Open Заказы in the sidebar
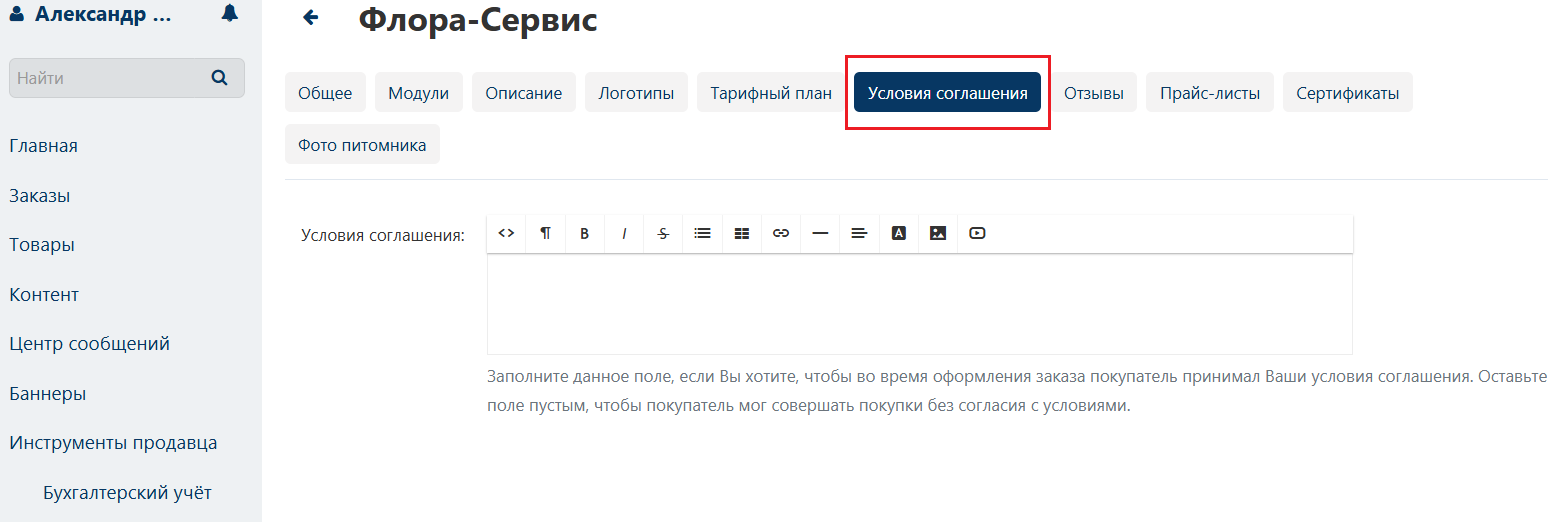The width and height of the screenshot is (1565, 522). click(x=40, y=196)
